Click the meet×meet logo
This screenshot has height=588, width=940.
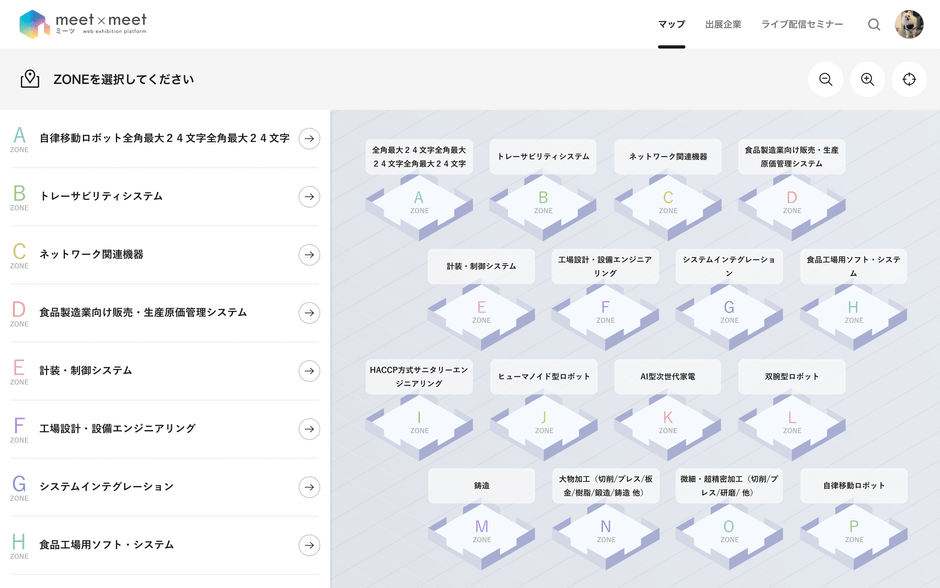[83, 24]
